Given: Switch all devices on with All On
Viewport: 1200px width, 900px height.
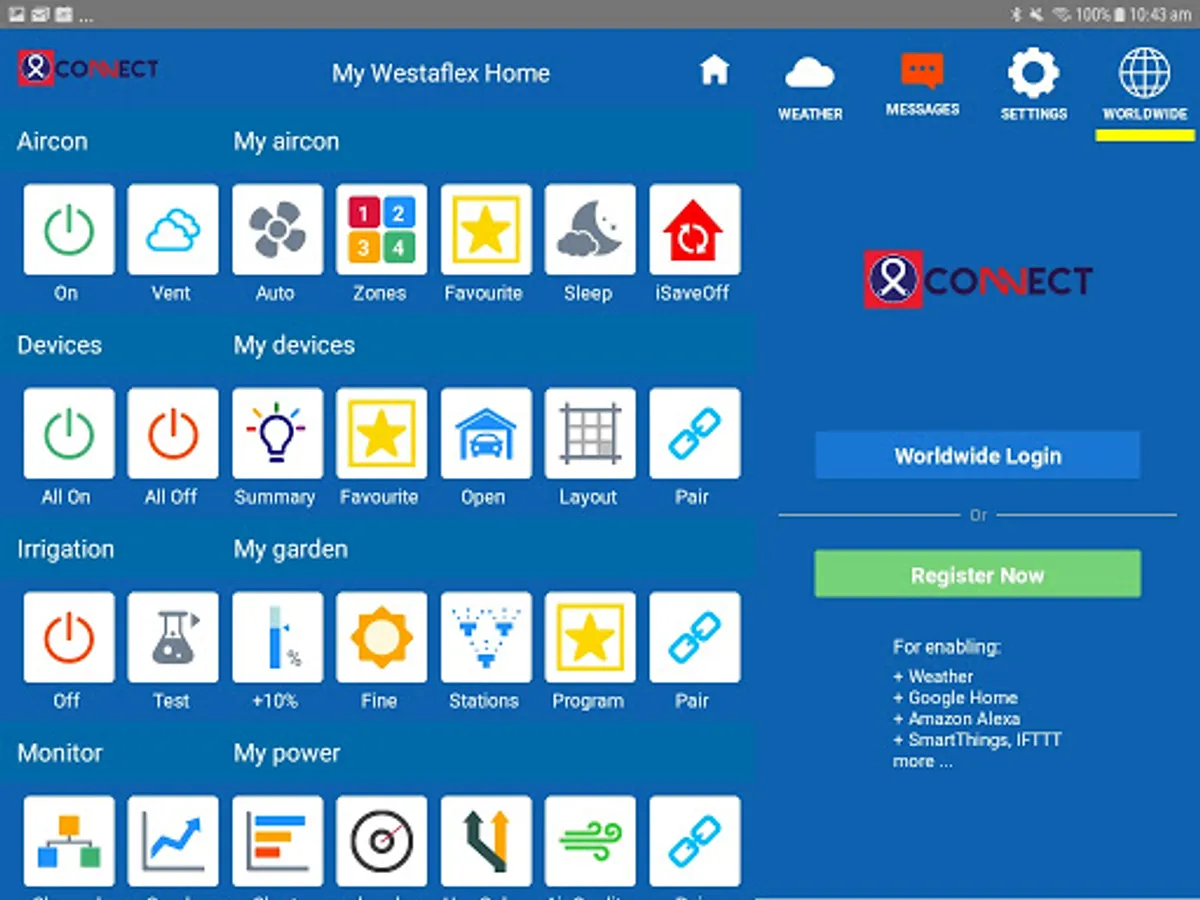Looking at the screenshot, I should [69, 433].
